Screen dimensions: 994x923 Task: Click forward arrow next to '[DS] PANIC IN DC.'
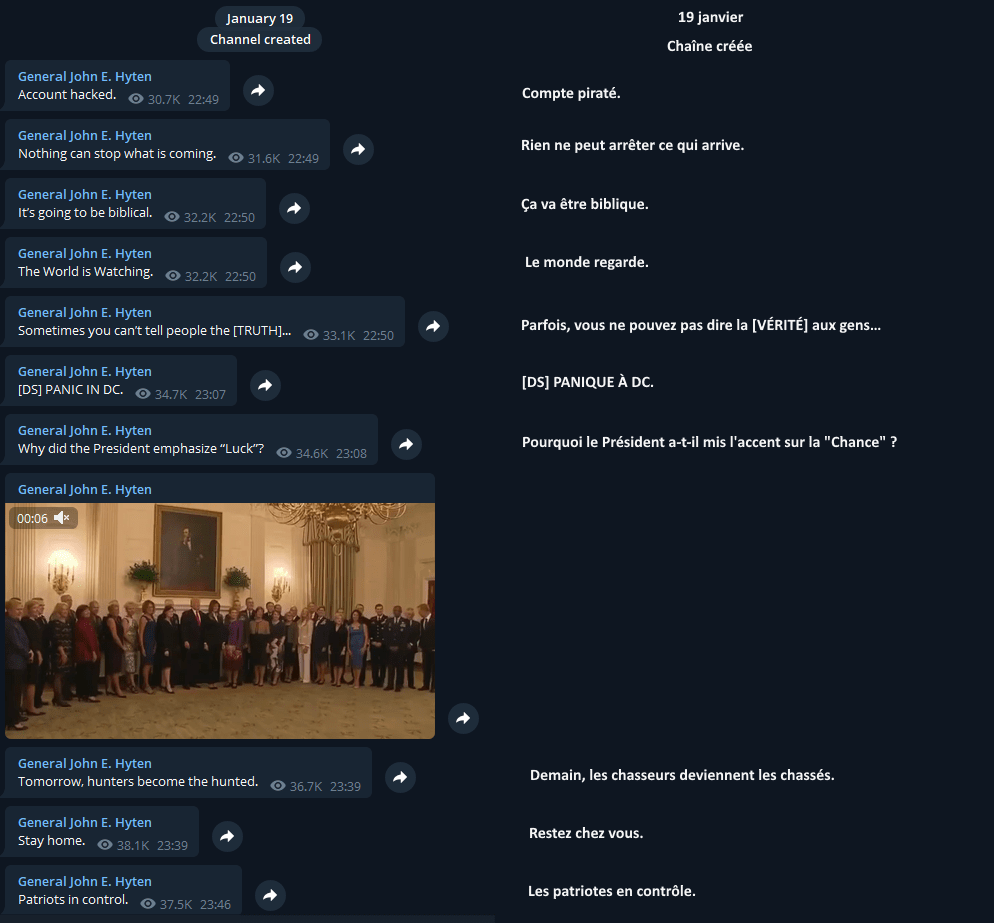[266, 385]
